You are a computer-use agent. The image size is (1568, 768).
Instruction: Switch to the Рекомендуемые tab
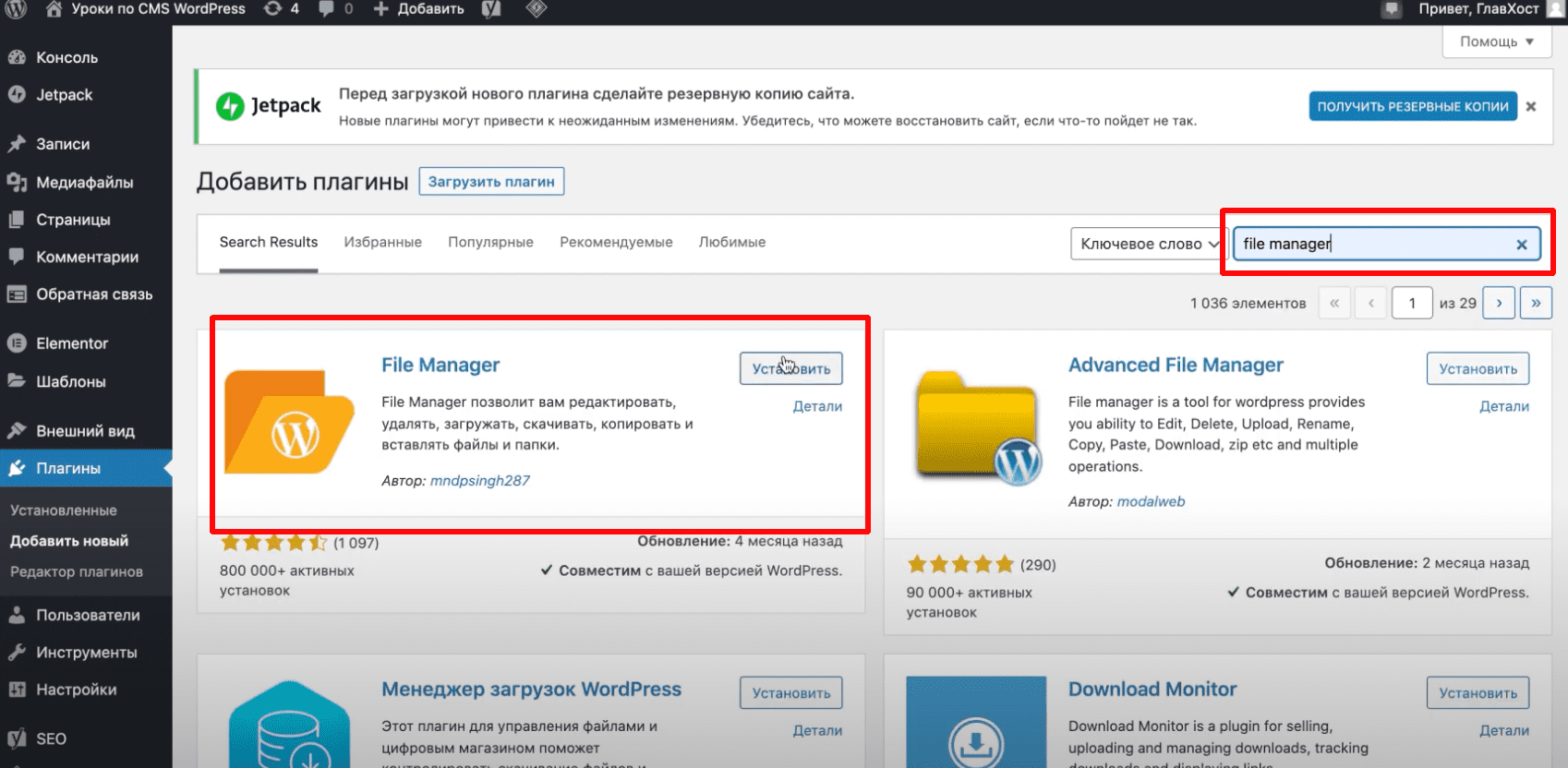pos(616,242)
